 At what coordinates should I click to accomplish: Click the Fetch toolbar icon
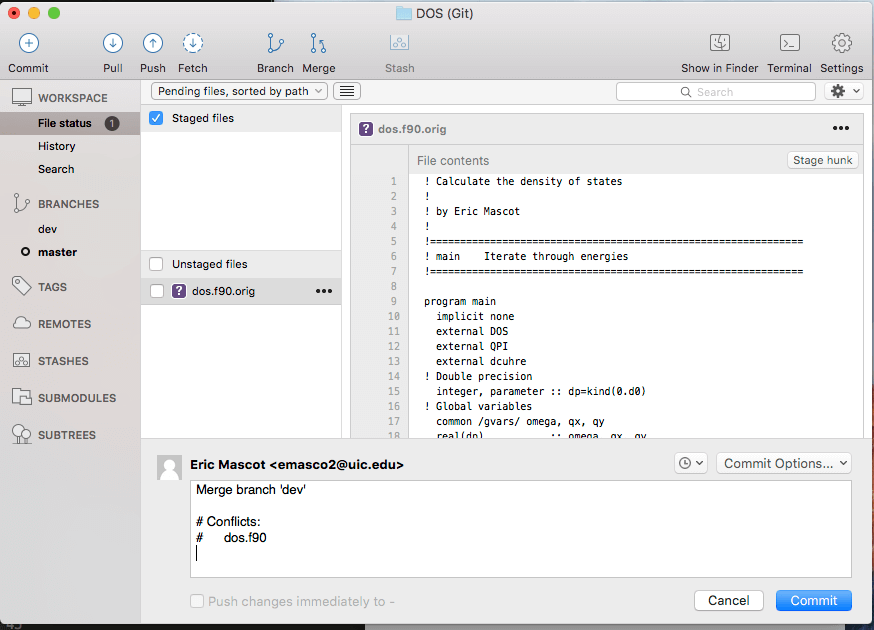point(193,43)
